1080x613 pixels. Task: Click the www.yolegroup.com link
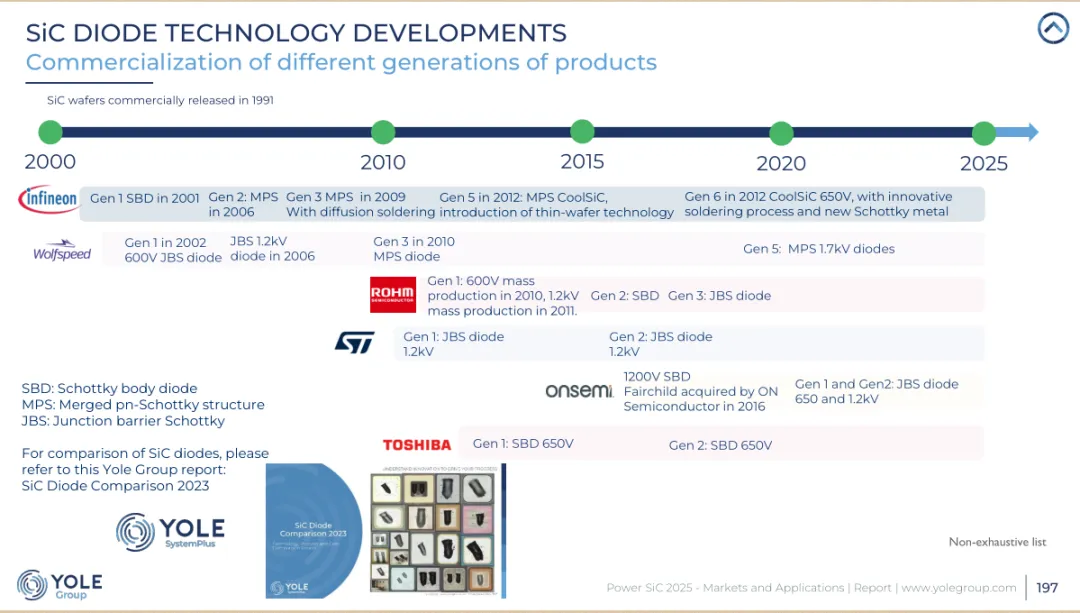tap(959, 588)
